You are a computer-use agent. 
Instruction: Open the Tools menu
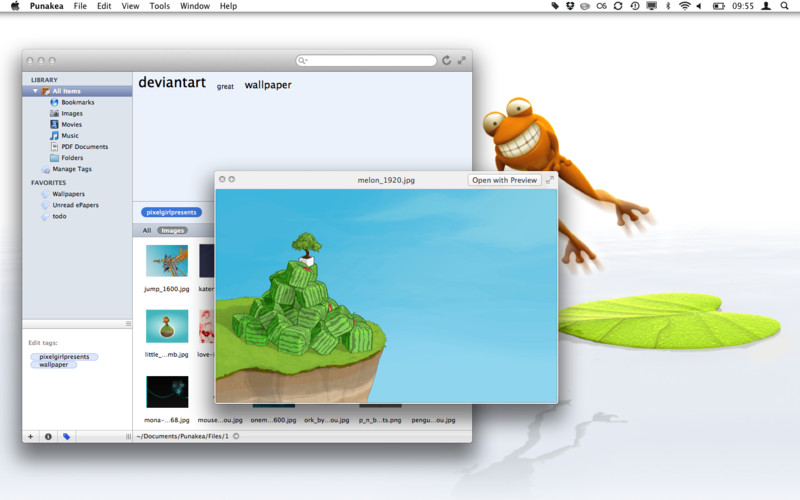click(x=159, y=6)
